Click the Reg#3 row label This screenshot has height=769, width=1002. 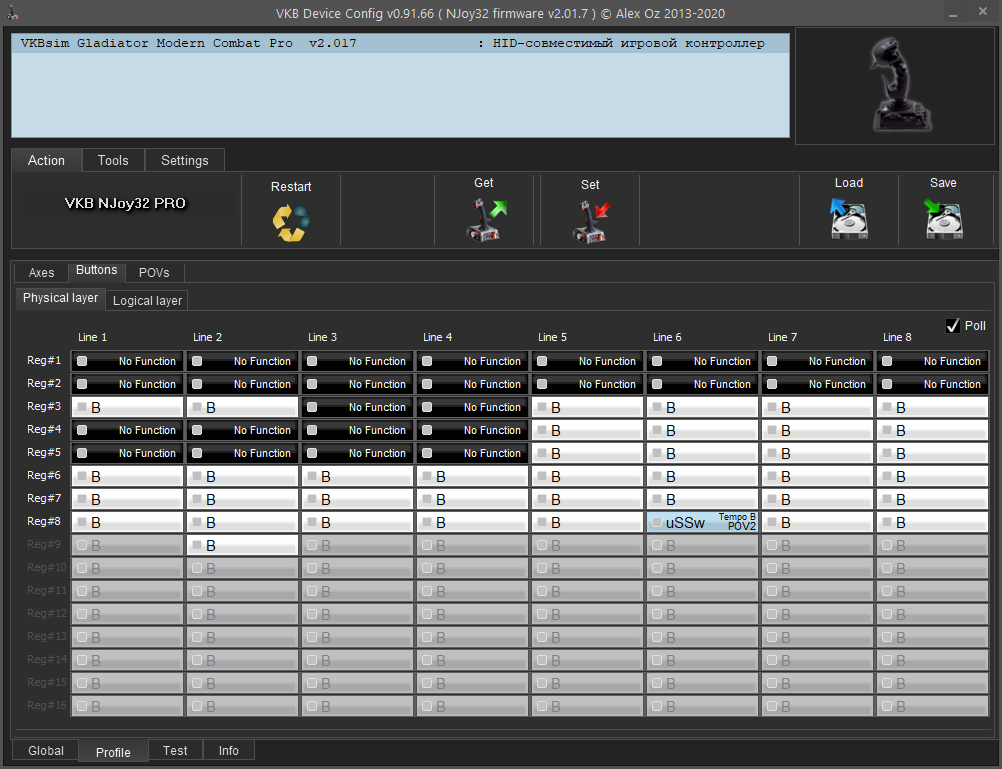(x=44, y=407)
